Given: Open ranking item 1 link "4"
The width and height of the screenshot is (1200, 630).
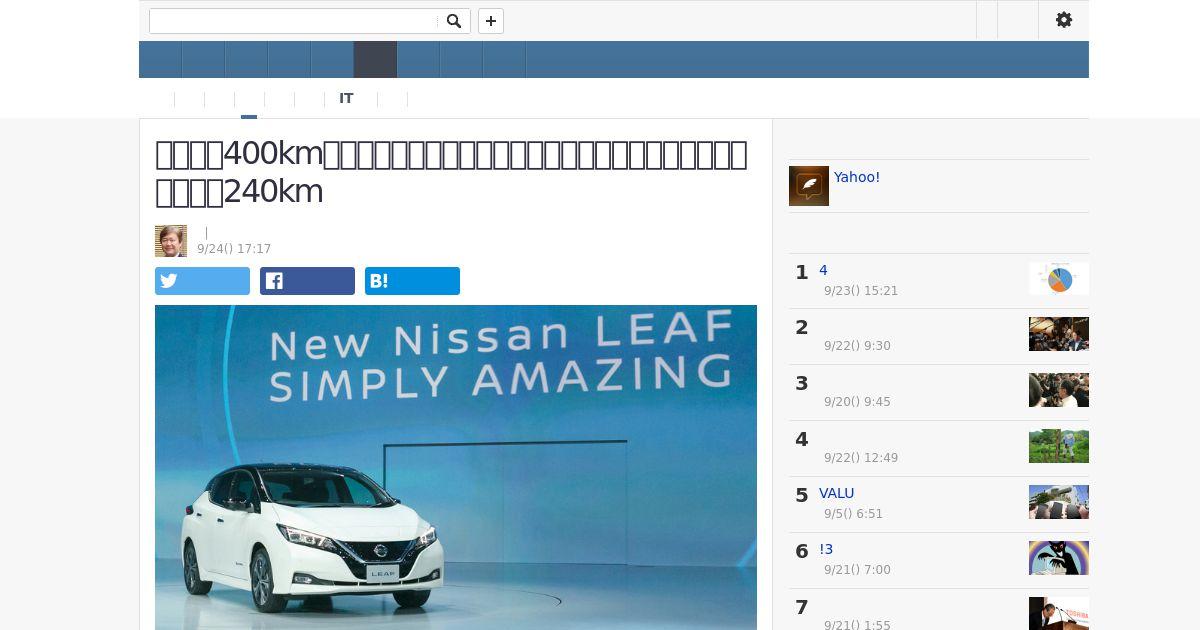Looking at the screenshot, I should point(823,270).
